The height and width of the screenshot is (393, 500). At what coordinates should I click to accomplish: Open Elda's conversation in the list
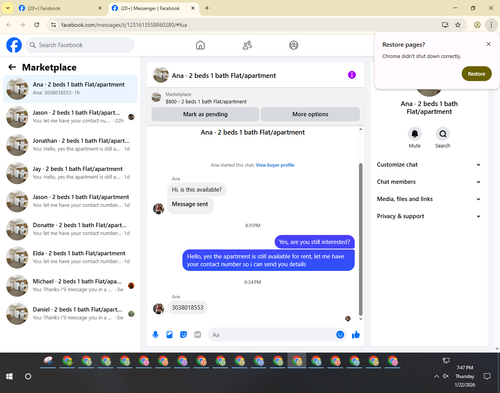70,257
